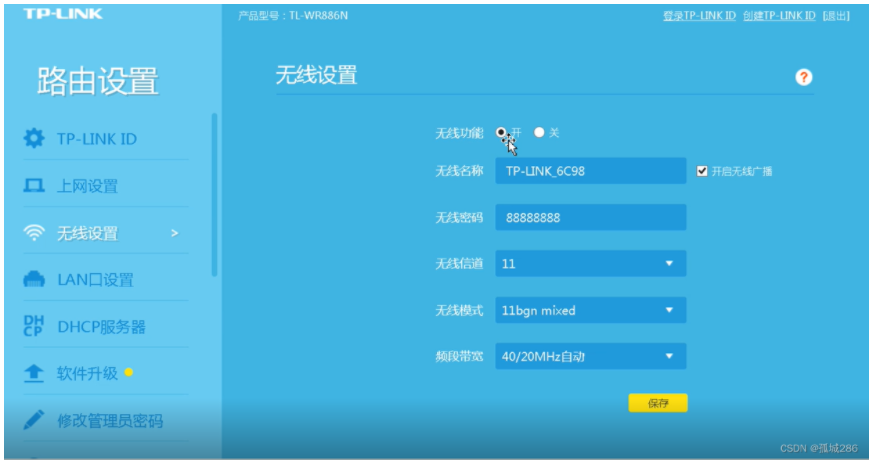
Task: Select the 关 radio button for 无线功能
Action: tap(539, 132)
